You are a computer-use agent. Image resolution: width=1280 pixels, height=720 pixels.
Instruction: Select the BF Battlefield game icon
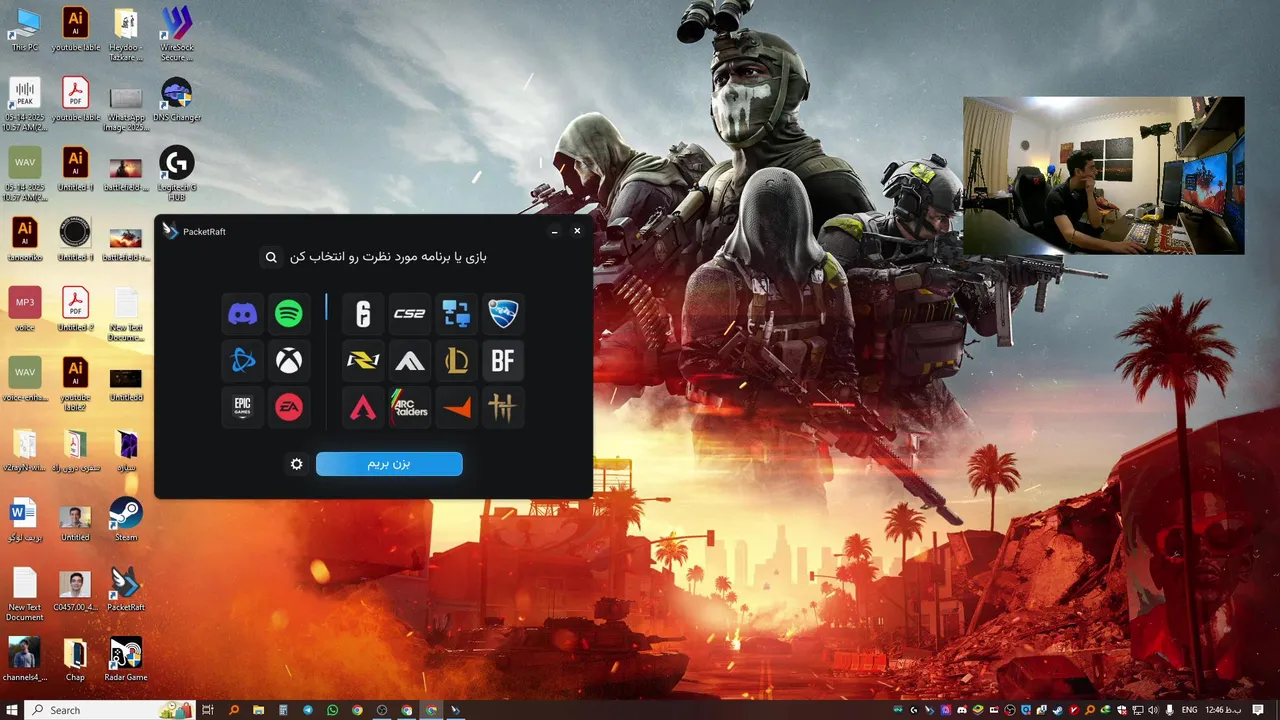click(x=503, y=361)
